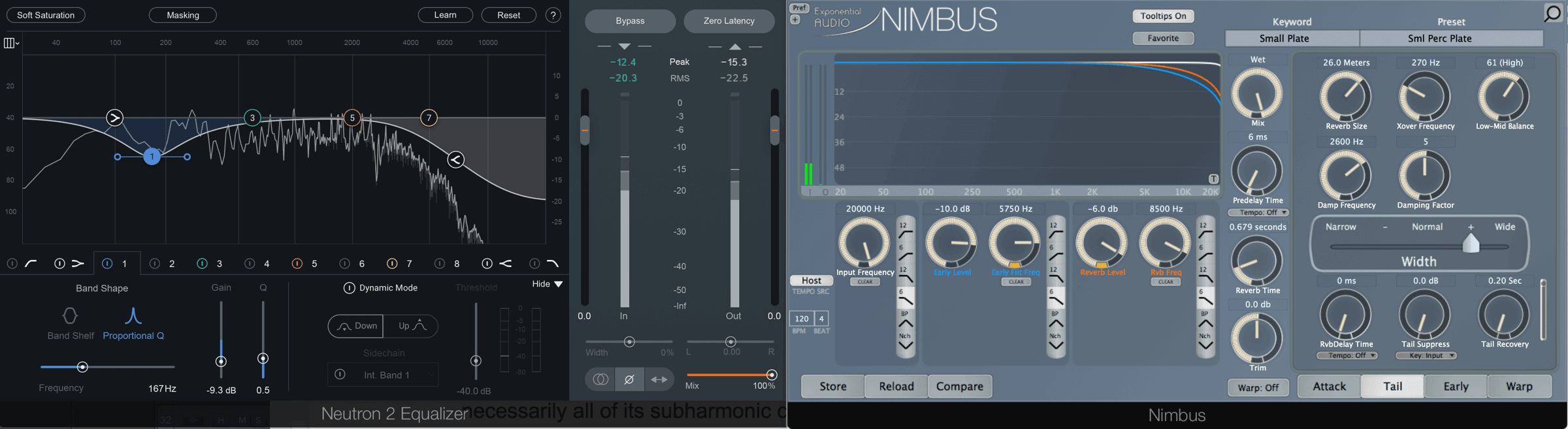Select the low shelf node on the EQ curve

pos(115,118)
